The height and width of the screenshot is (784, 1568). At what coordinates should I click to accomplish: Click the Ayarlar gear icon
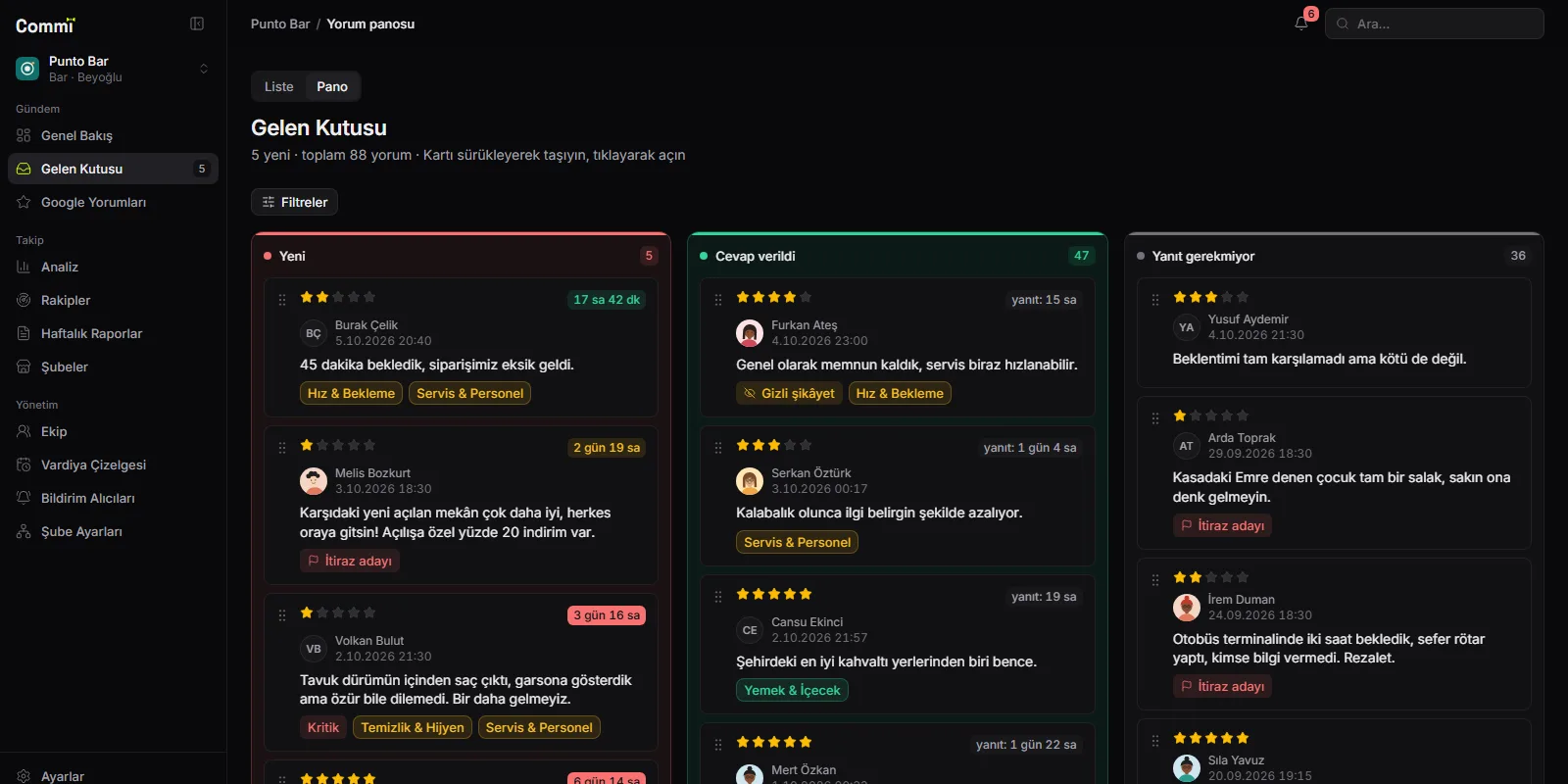(24, 776)
